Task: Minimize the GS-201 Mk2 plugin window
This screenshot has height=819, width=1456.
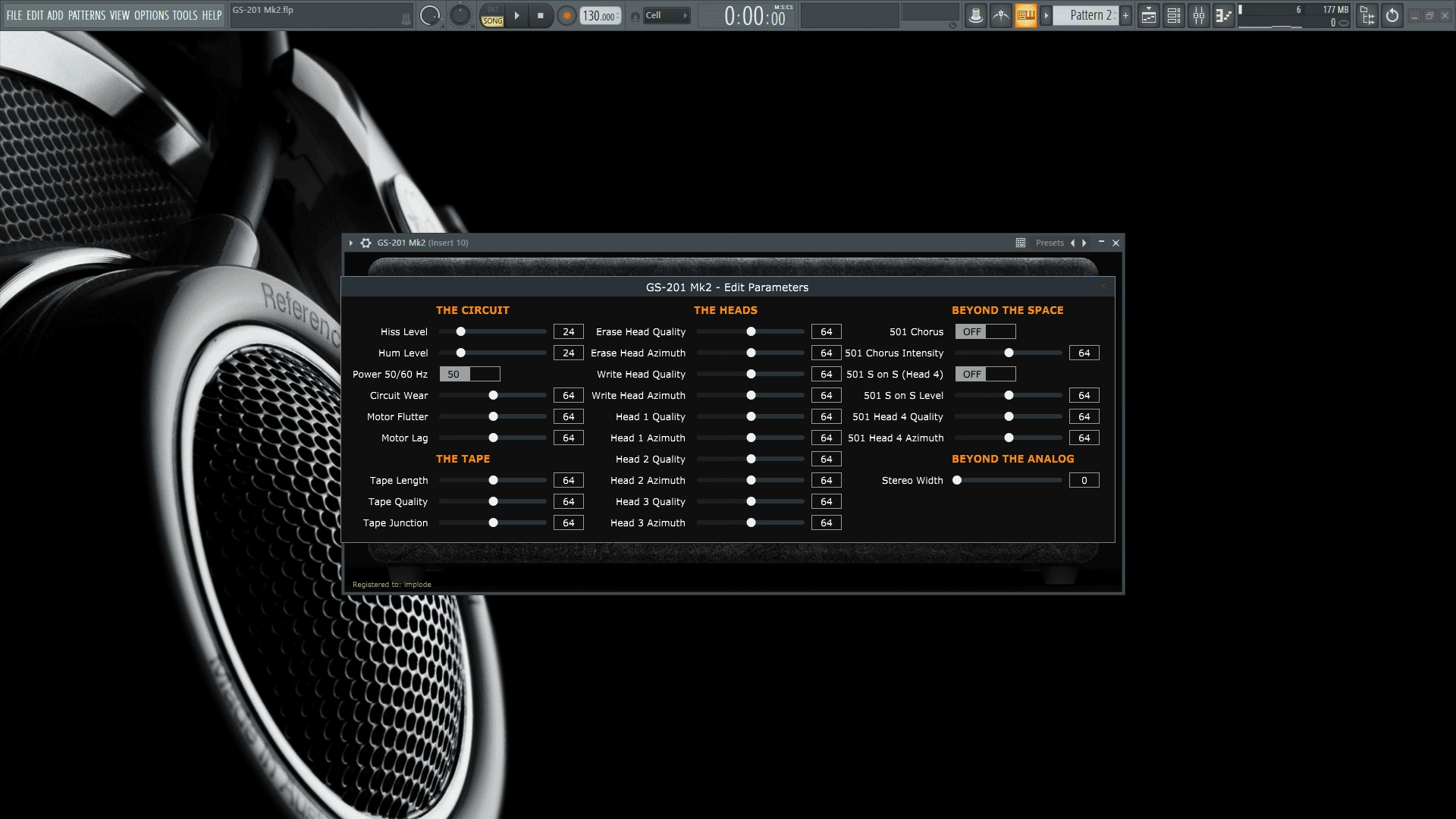Action: (1101, 242)
